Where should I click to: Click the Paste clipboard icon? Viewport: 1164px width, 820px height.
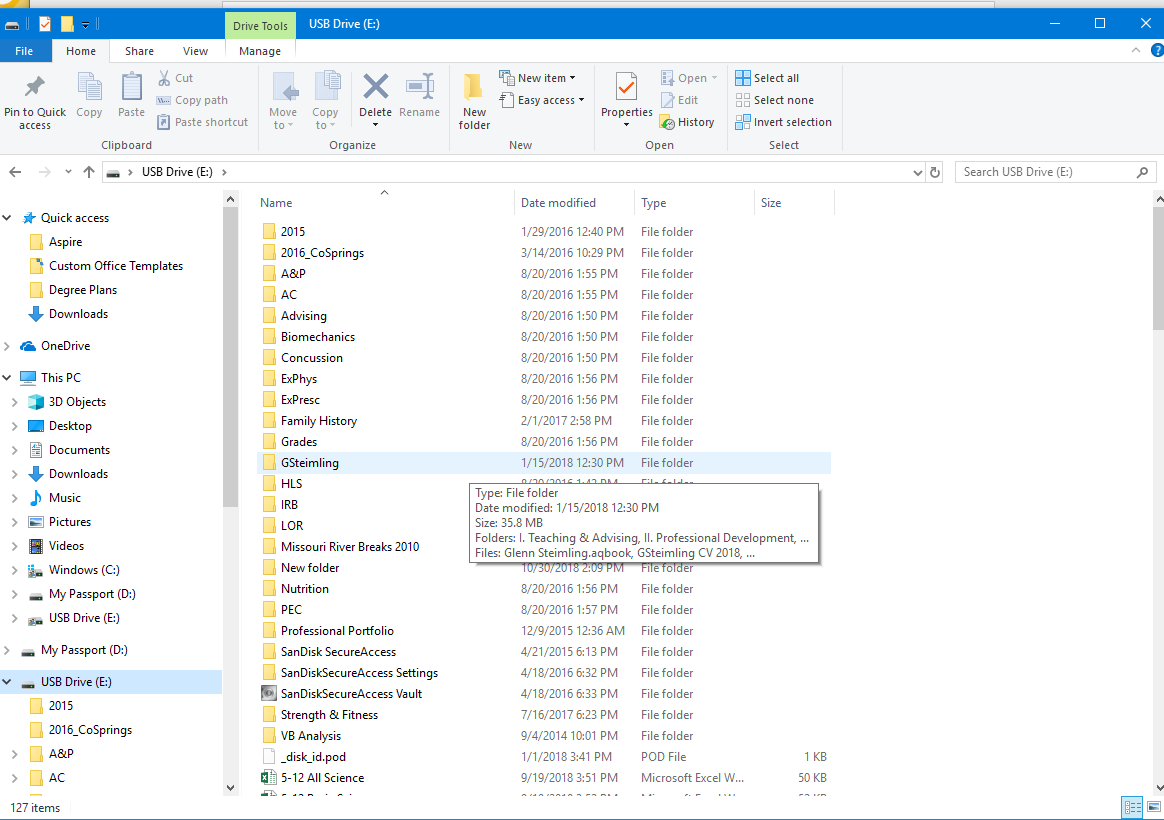coord(131,88)
